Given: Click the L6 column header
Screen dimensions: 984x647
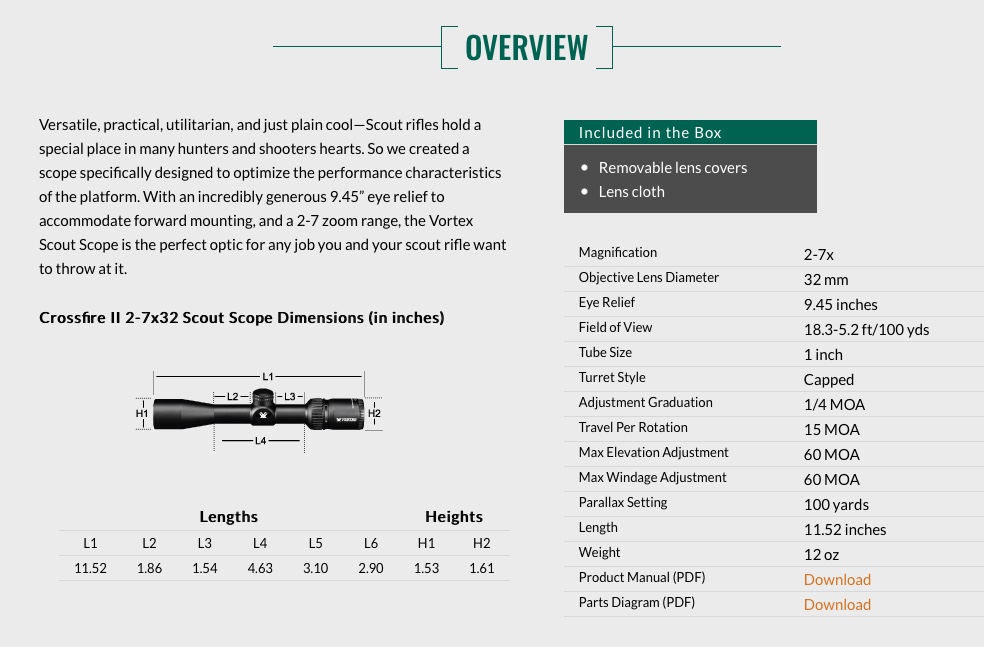Looking at the screenshot, I should click(x=371, y=543).
